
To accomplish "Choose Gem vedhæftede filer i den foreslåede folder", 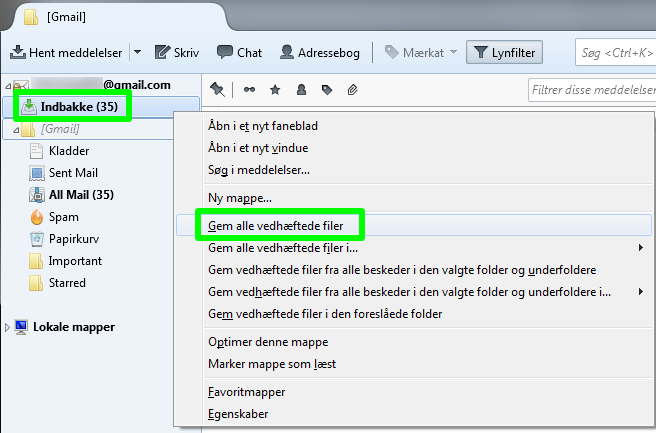I will (x=414, y=314).
